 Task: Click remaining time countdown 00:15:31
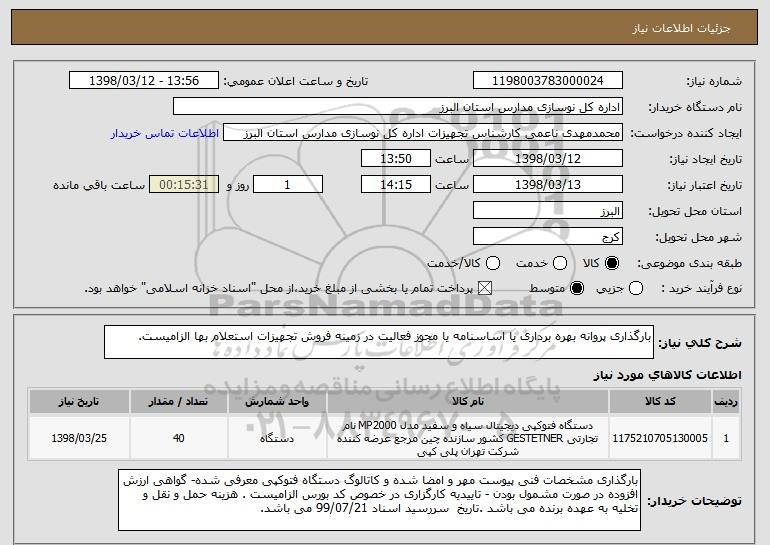pyautogui.click(x=184, y=185)
